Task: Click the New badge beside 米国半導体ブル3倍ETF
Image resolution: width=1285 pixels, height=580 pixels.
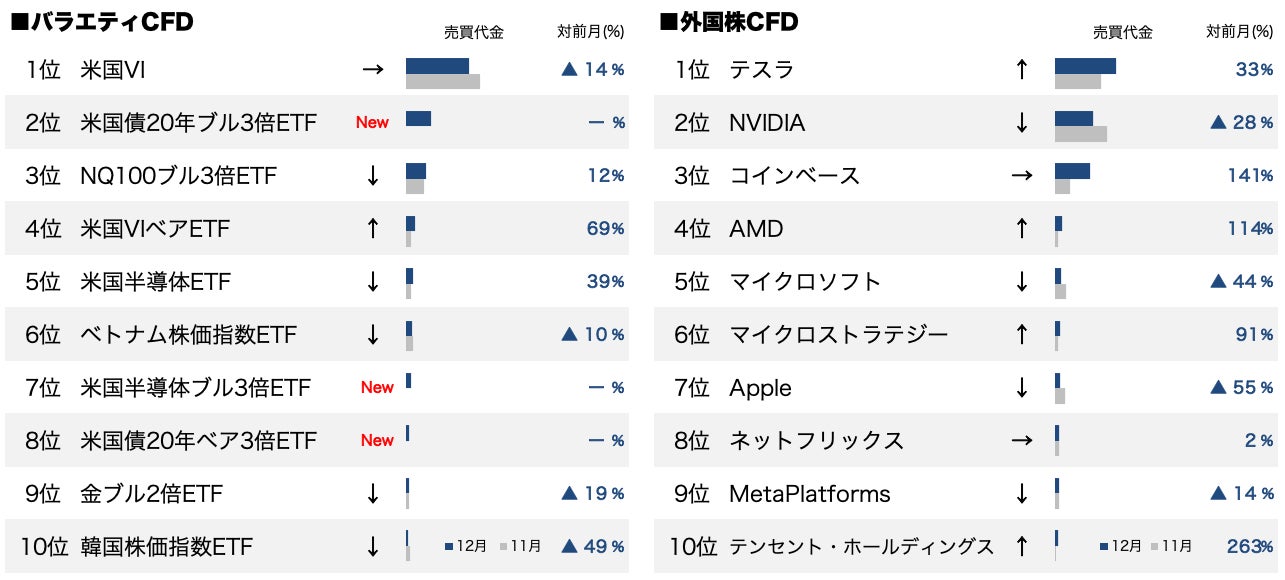Action: tap(377, 387)
